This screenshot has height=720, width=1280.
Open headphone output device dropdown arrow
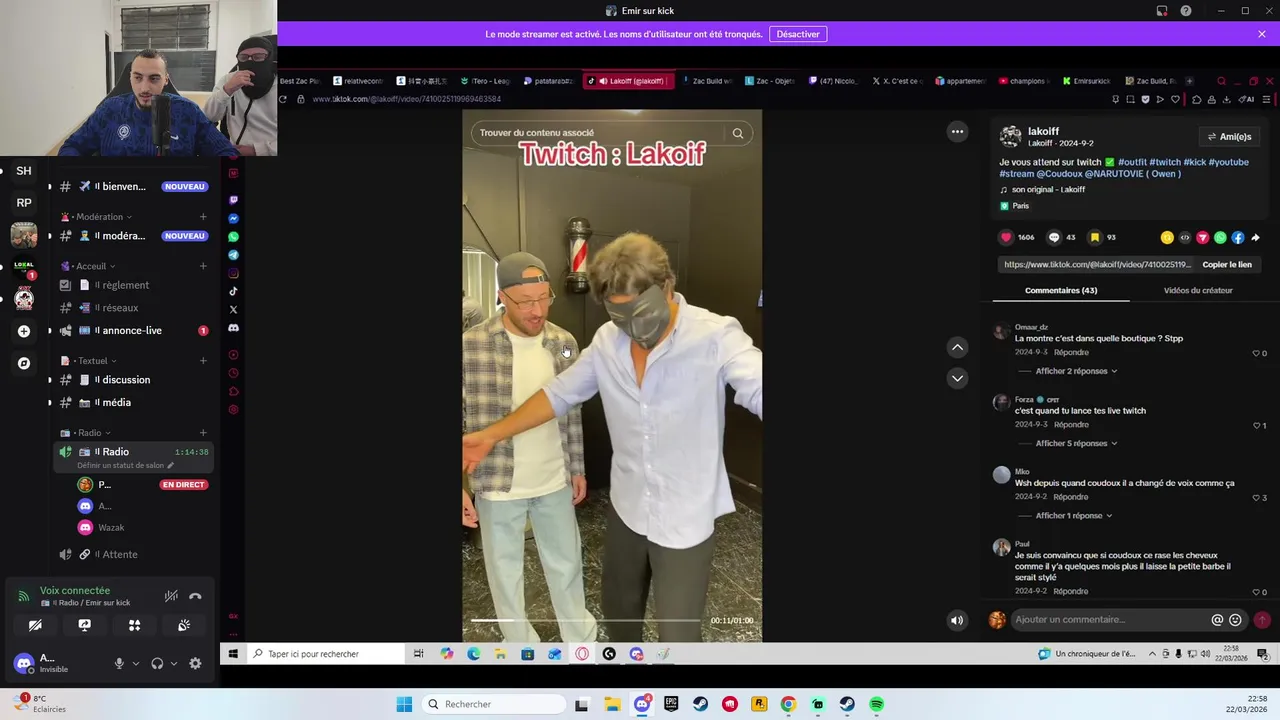coord(173,663)
